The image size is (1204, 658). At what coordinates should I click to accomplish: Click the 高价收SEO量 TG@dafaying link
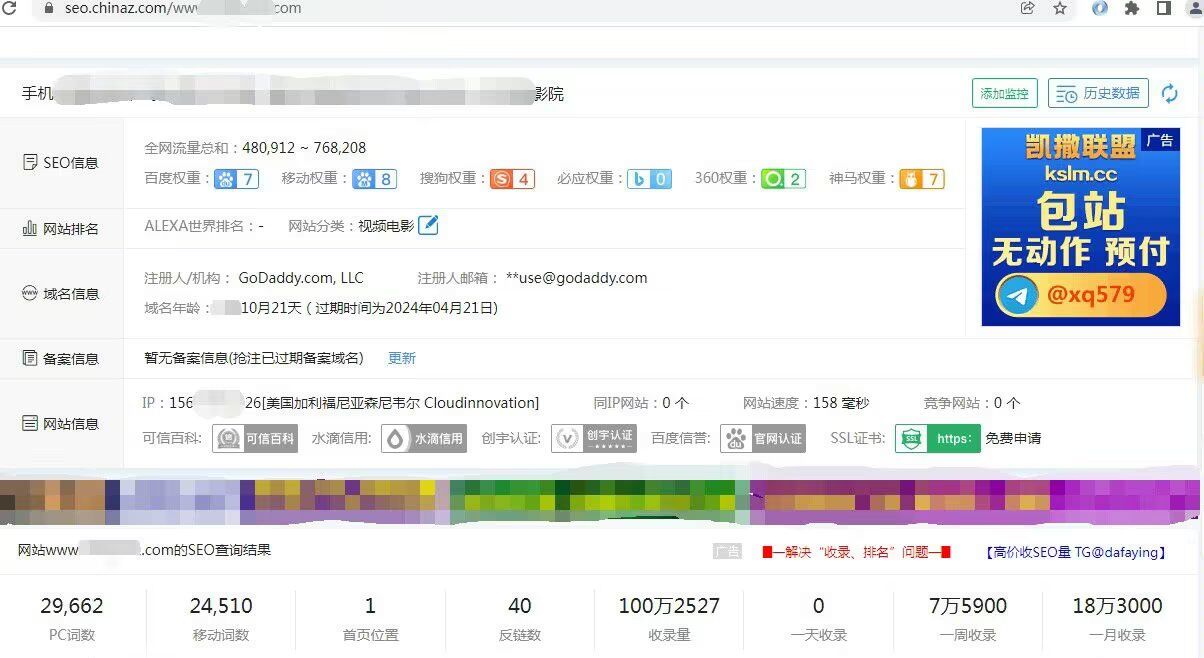tap(1076, 551)
